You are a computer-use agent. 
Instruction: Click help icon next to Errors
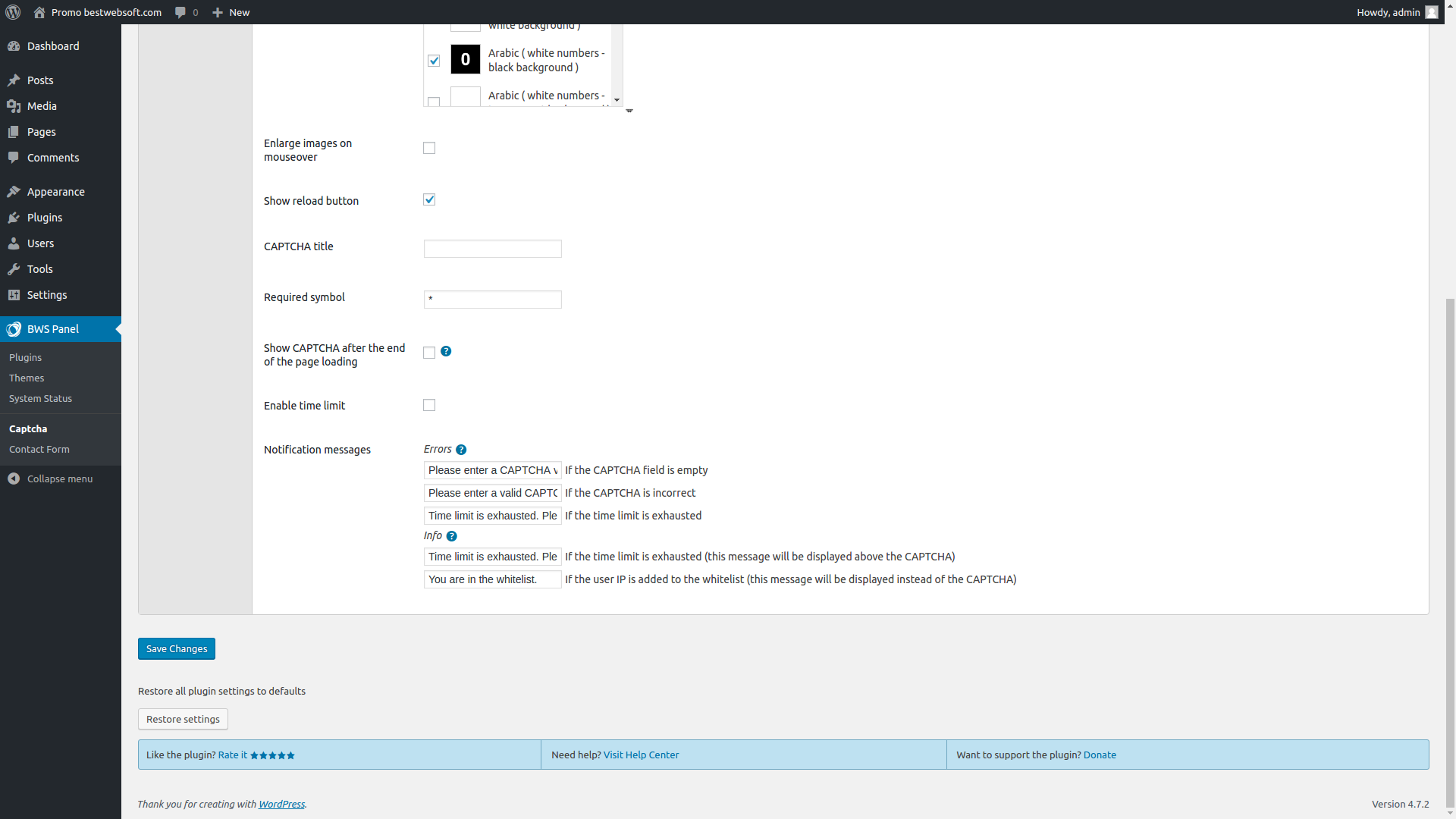click(461, 450)
